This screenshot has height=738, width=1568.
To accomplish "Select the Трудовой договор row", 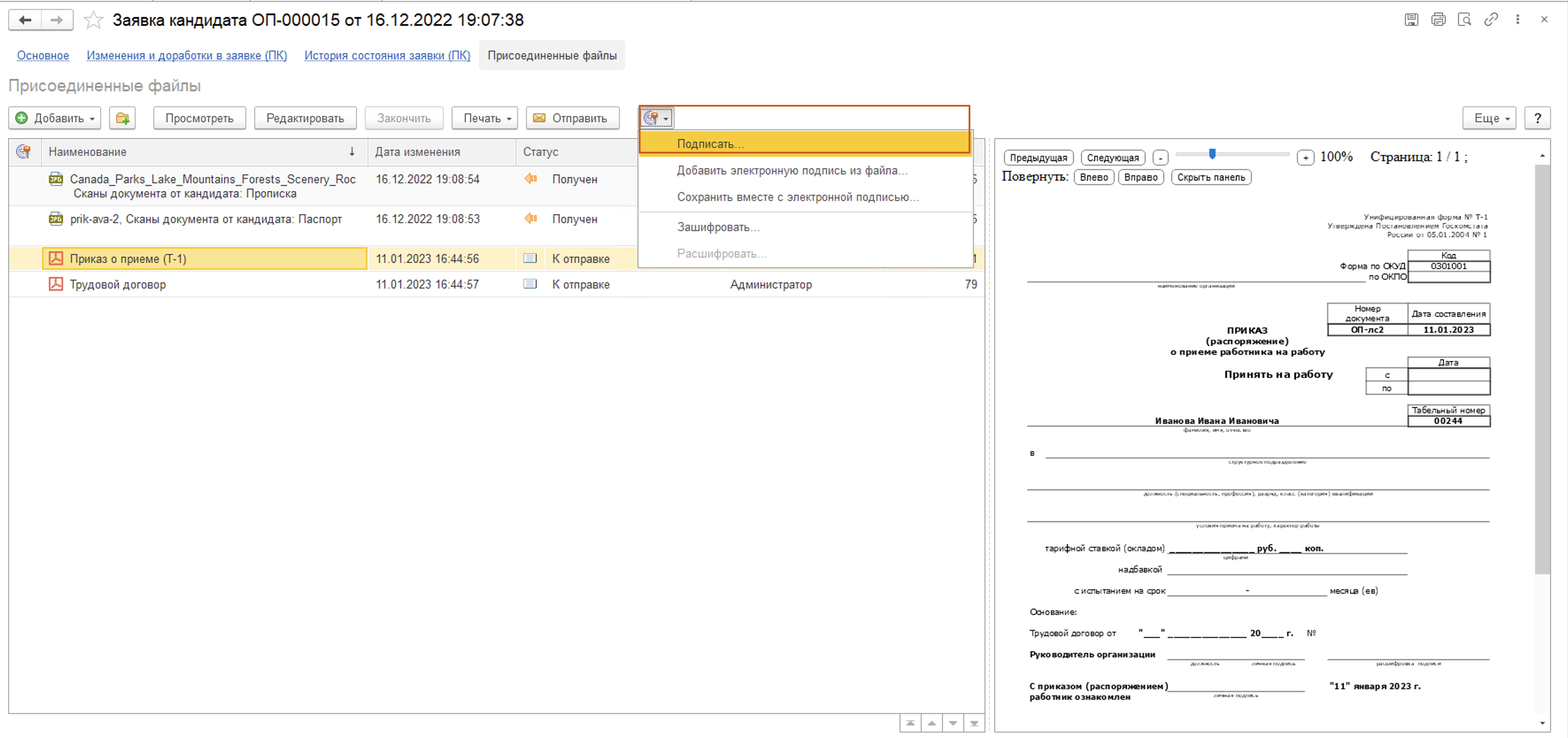I will coord(496,284).
